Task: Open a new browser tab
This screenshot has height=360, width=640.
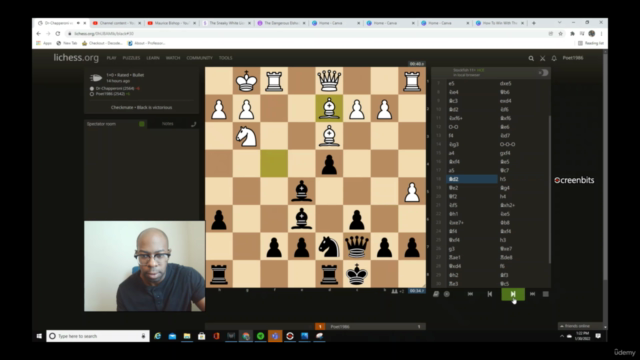Action: pyautogui.click(x=533, y=23)
